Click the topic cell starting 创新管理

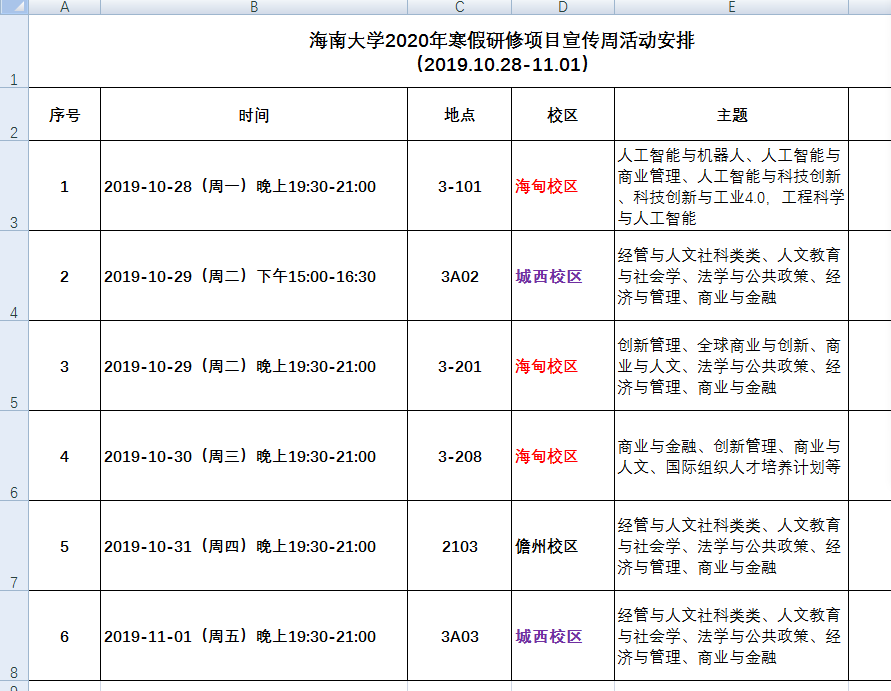731,365
